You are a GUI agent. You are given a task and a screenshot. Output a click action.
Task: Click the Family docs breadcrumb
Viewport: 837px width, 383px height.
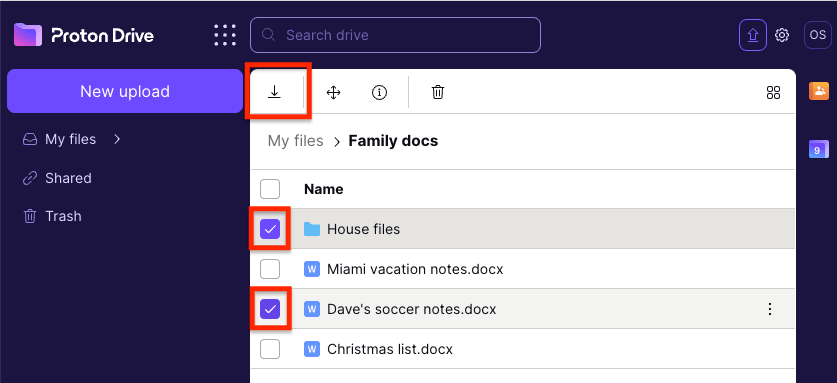[393, 141]
